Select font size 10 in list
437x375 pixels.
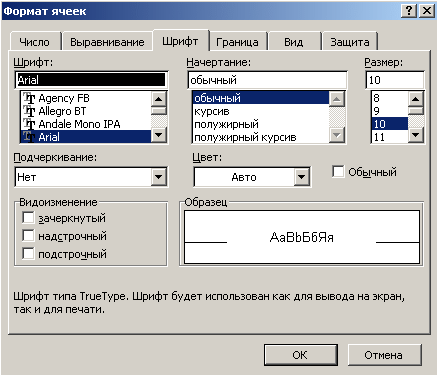(390, 124)
